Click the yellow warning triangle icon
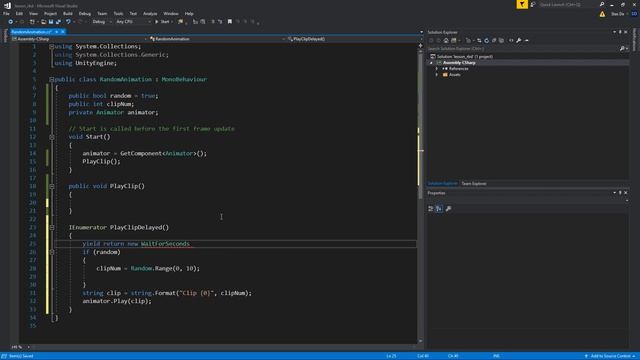The image size is (640, 360). (x=602, y=14)
